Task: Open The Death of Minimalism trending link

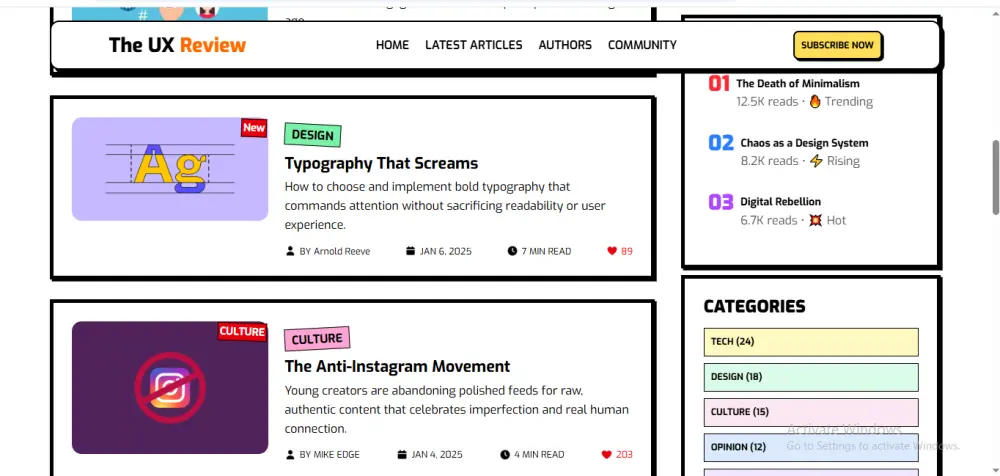Action: (797, 84)
